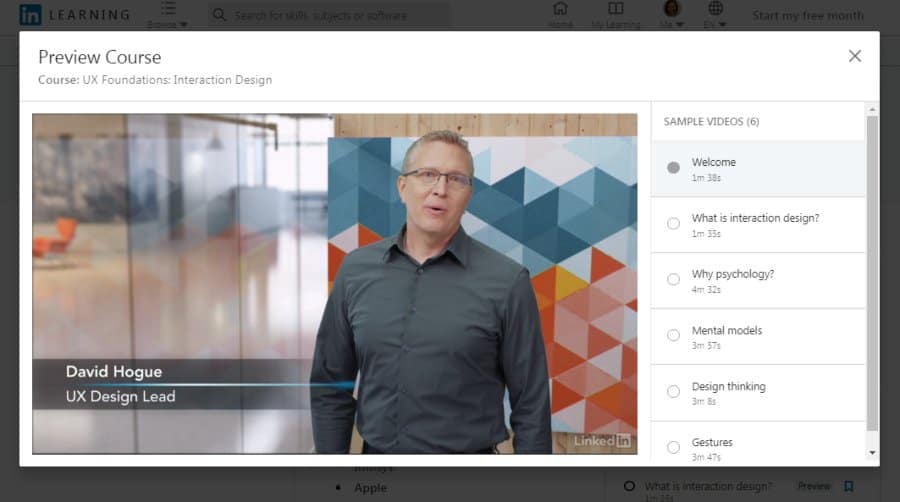Open the language globe dropdown
This screenshot has height=502, width=900.
pyautogui.click(x=715, y=8)
